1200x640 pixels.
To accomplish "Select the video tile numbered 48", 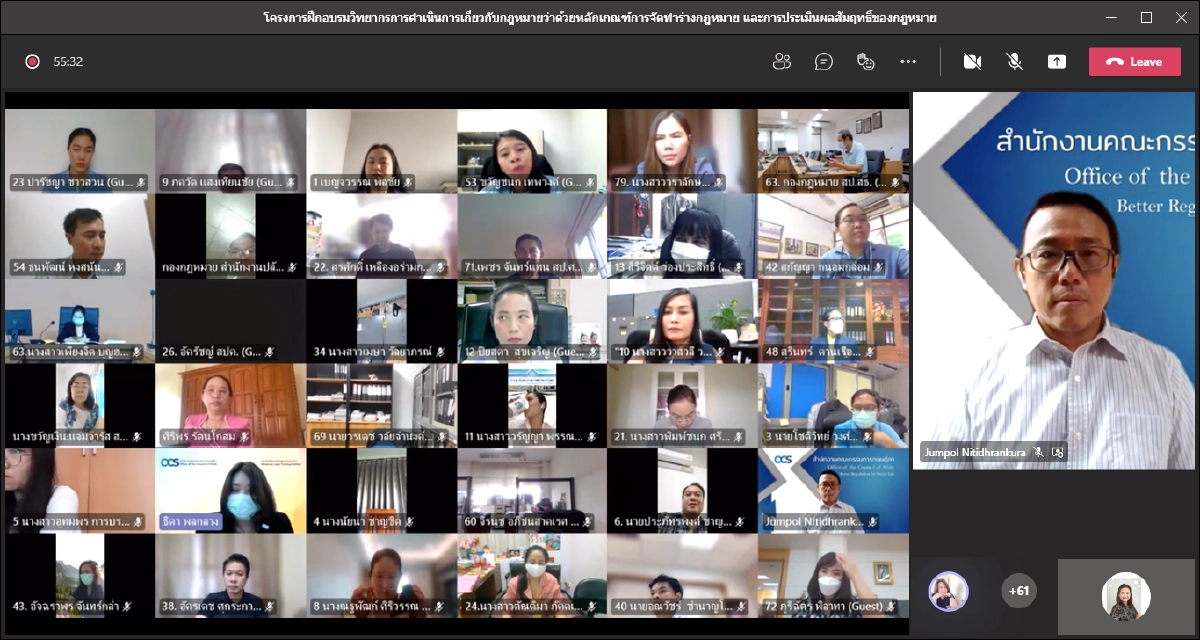I will 833,320.
